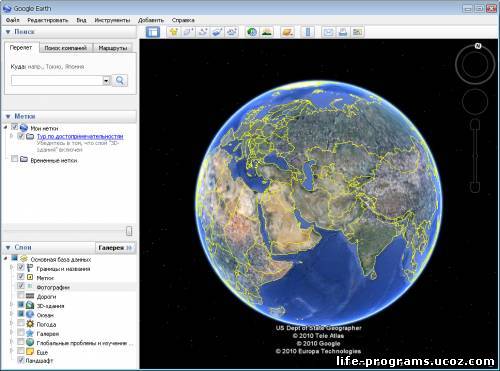Open the ruler measuring tool
Viewport: 500px width, 371px height.
[x=308, y=32]
